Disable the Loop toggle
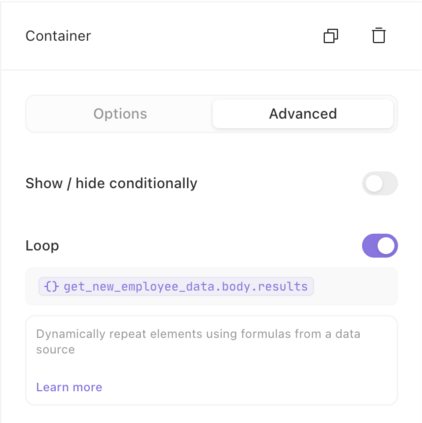This screenshot has width=422, height=423. [380, 246]
